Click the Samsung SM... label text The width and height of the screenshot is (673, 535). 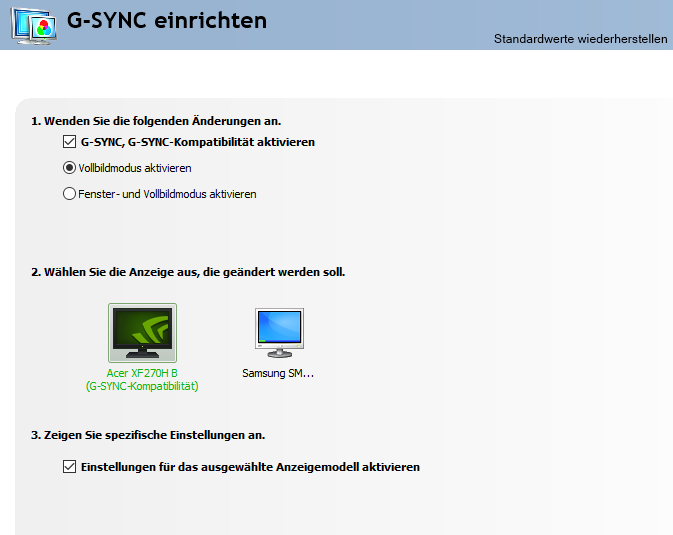[x=278, y=373]
